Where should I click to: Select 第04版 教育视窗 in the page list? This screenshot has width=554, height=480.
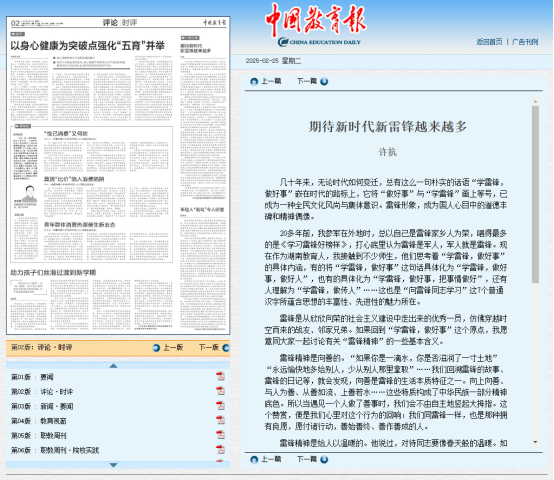[39, 421]
